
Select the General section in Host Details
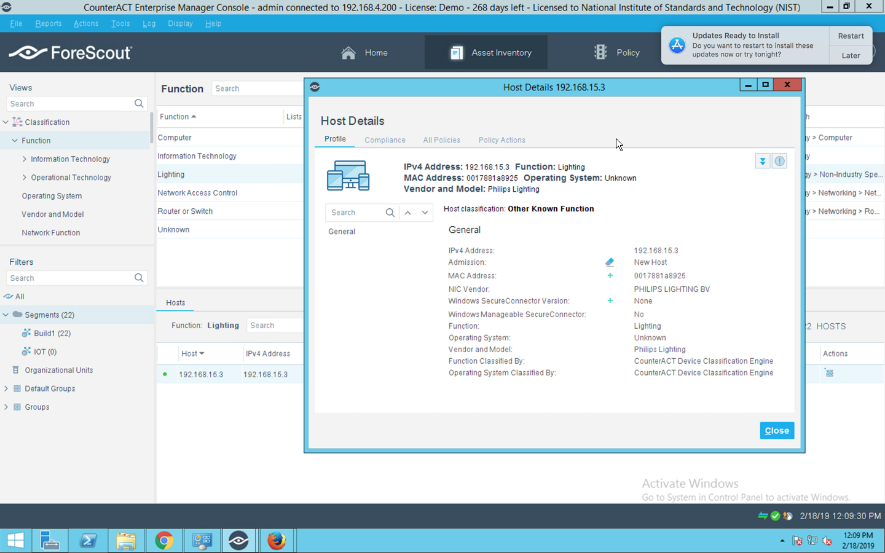(x=342, y=231)
